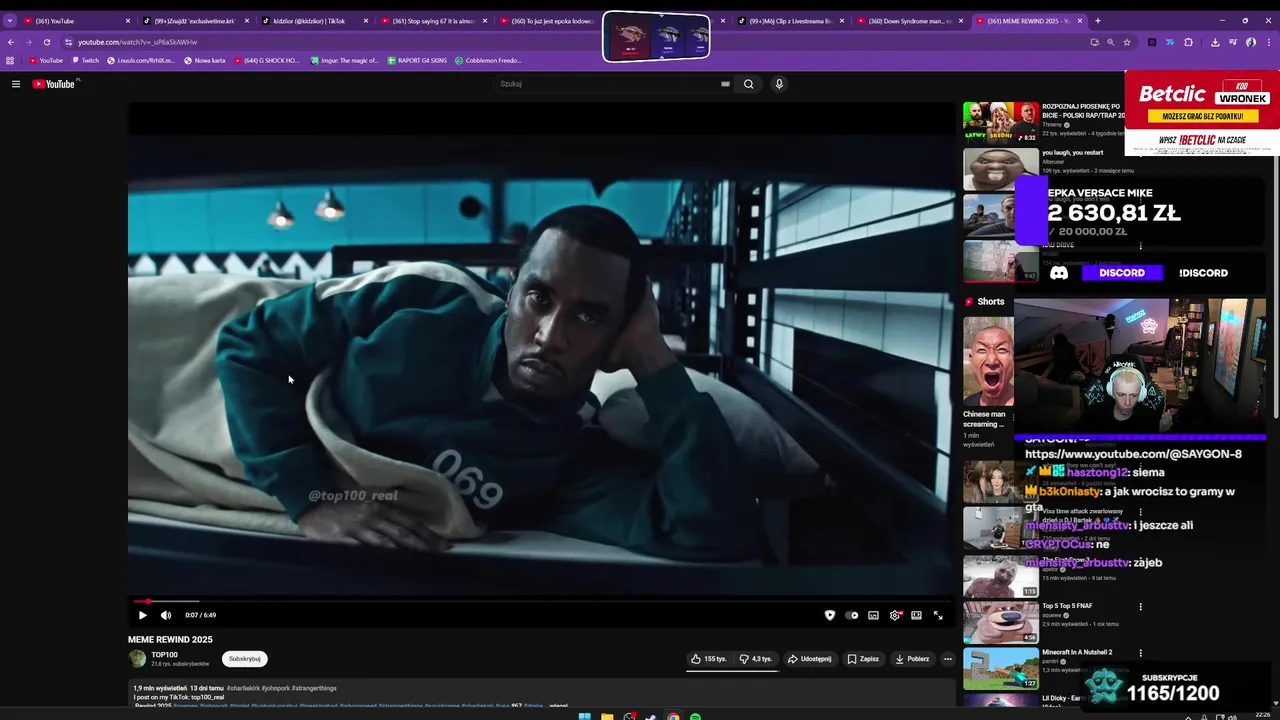Image resolution: width=1280 pixels, height=720 pixels.
Task: Click the shield icon in player controls
Action: 829,615
